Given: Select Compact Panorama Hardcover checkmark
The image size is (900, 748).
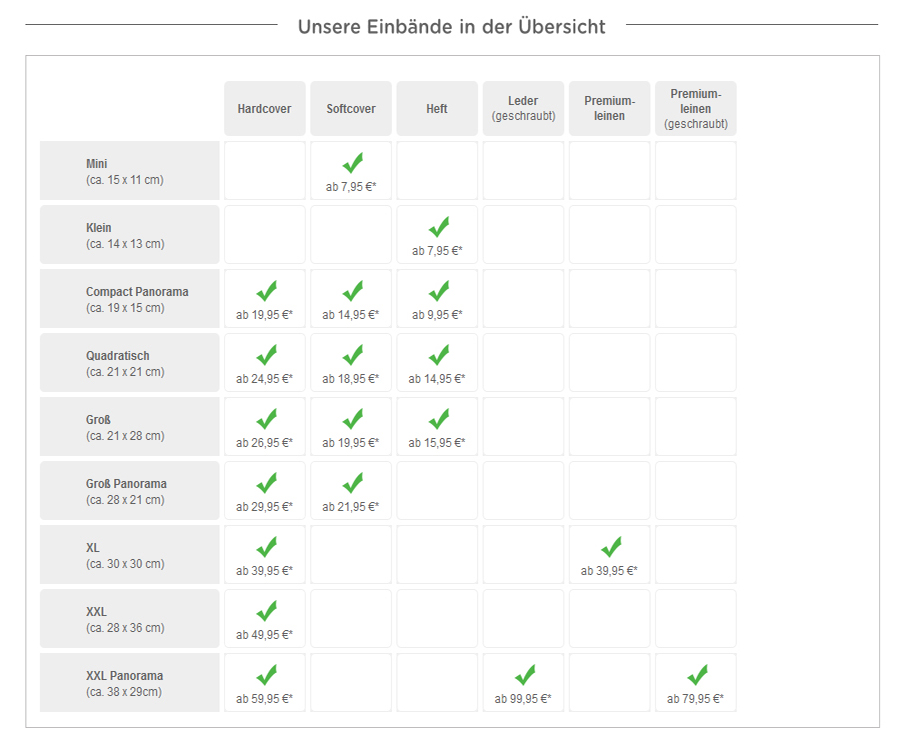Looking at the screenshot, I should point(266,291).
